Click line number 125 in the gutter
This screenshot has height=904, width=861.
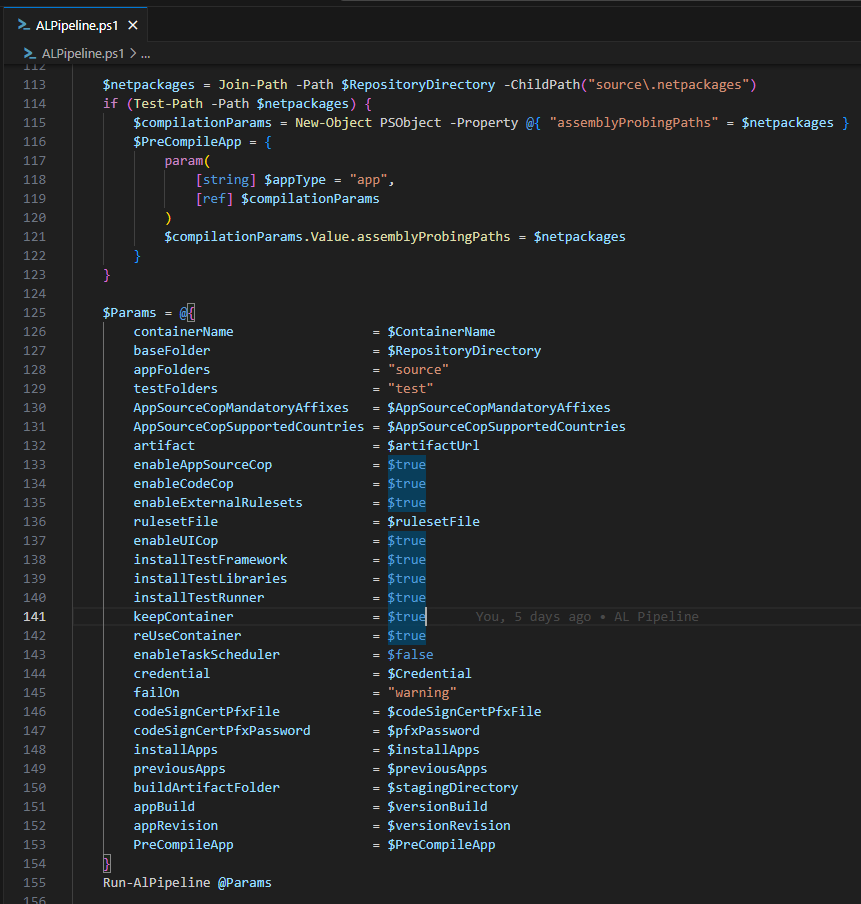coord(34,312)
